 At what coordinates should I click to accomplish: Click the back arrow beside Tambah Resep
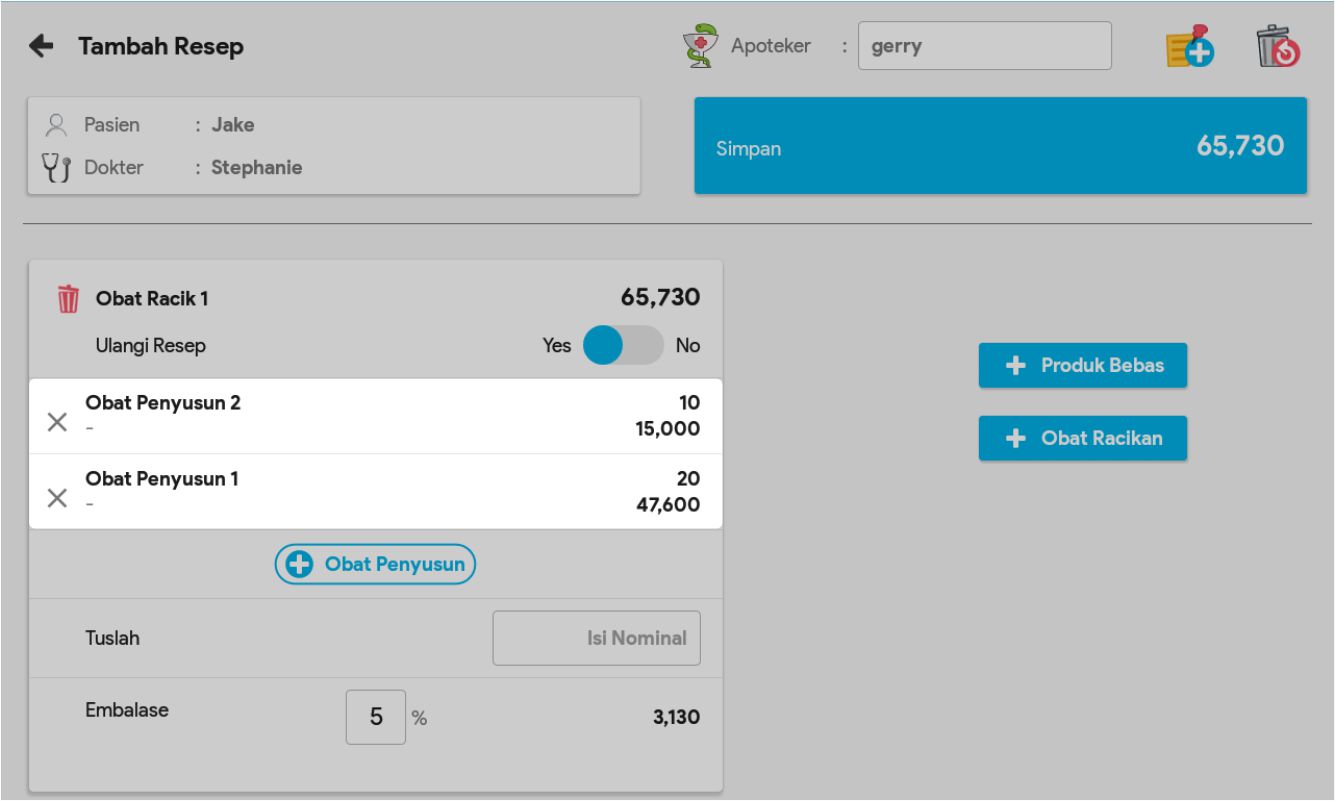click(x=41, y=46)
